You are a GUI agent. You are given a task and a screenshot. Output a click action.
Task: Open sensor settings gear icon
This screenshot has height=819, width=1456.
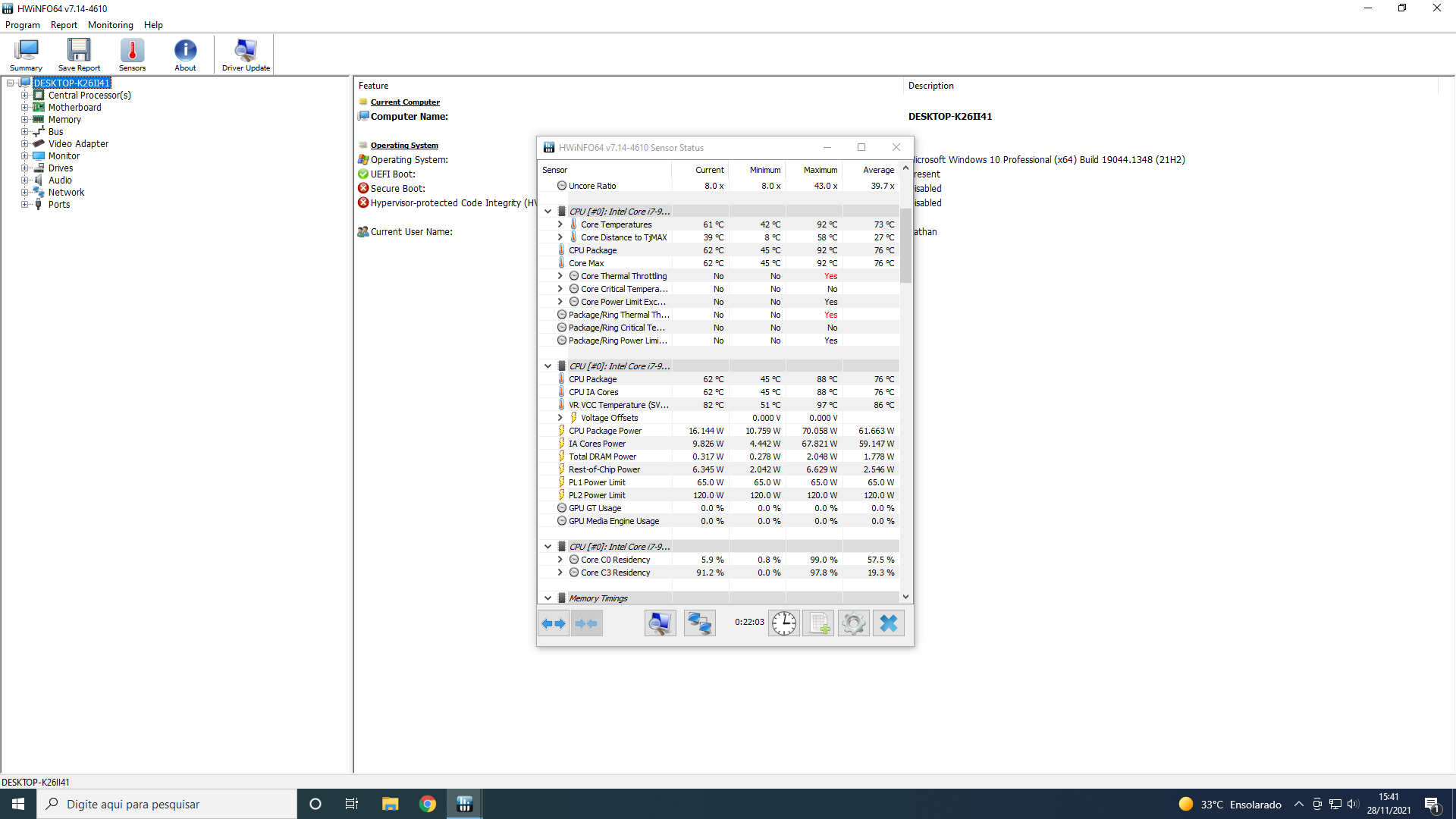[x=853, y=623]
